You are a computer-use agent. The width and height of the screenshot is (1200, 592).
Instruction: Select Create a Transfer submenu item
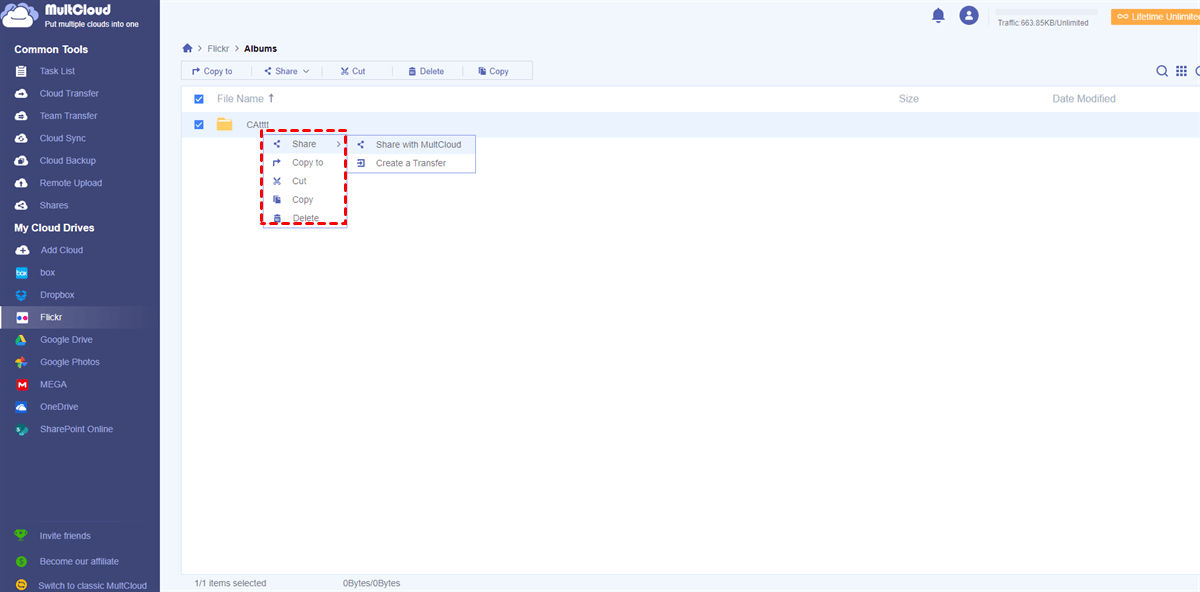point(411,163)
